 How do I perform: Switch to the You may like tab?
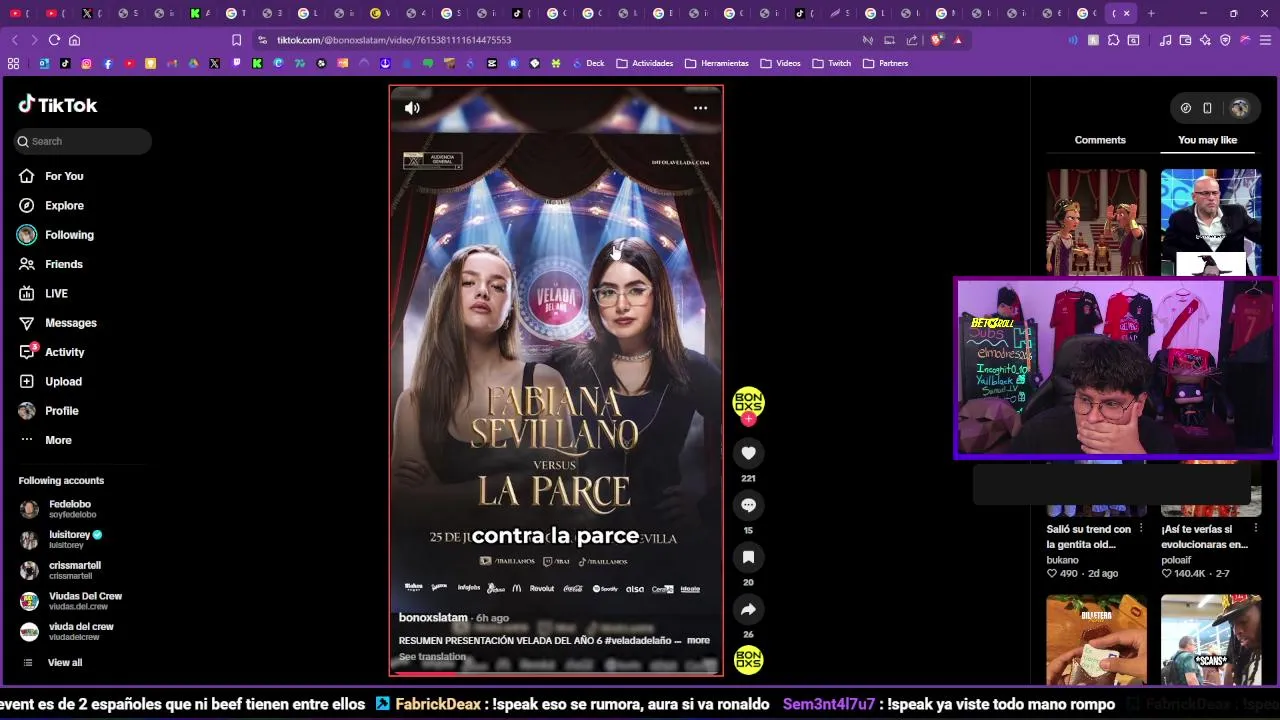pos(1207,140)
